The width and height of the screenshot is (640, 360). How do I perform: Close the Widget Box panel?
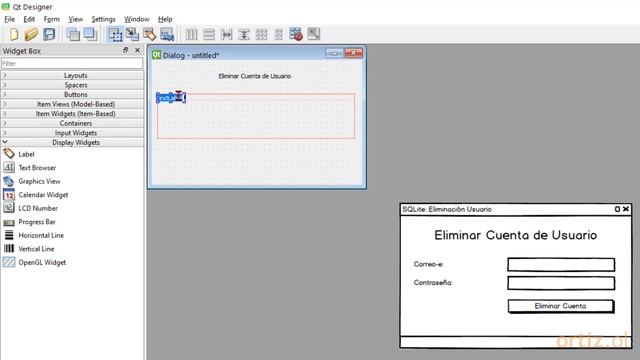pyautogui.click(x=138, y=50)
